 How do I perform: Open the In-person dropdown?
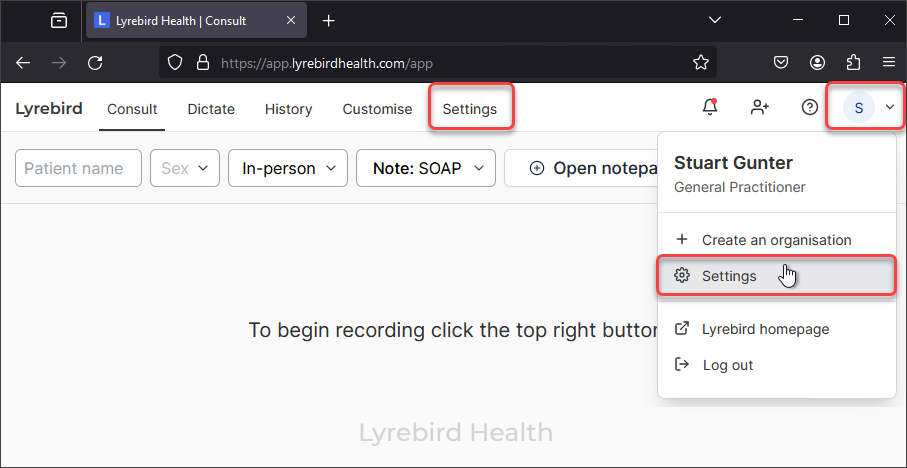tap(288, 168)
